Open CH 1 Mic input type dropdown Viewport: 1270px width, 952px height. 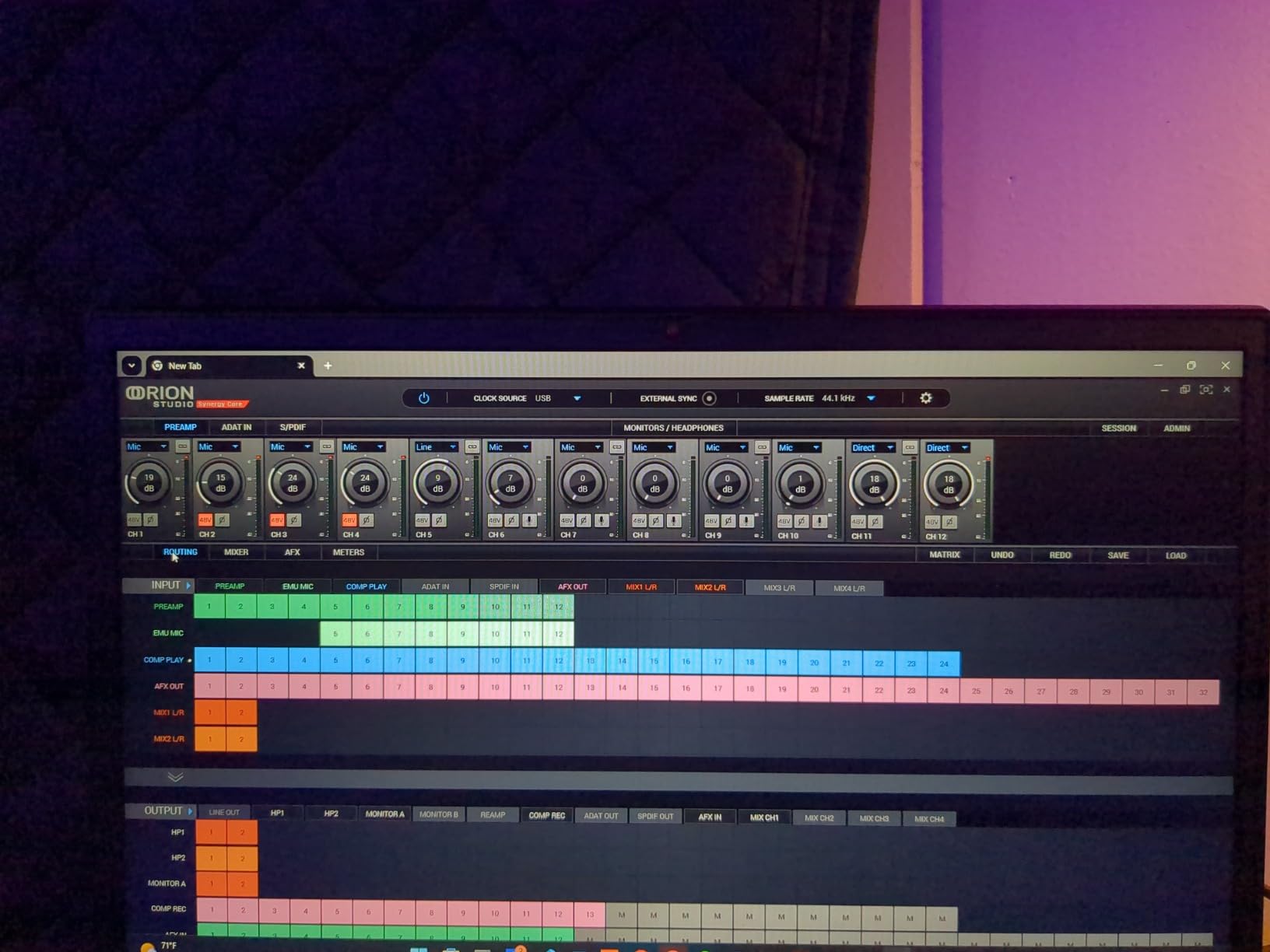click(147, 446)
